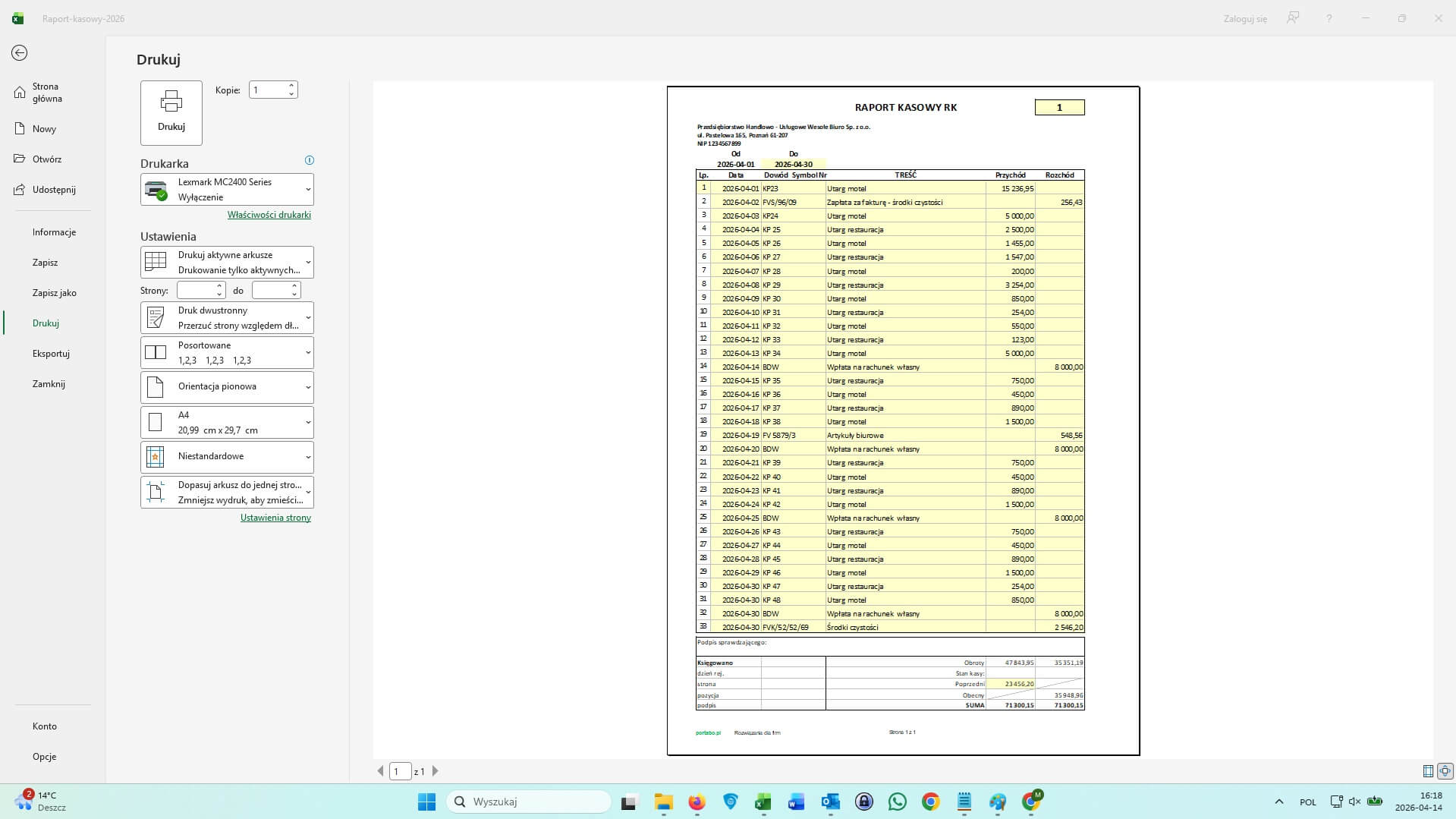Open Informacje in the sidebar

click(54, 232)
